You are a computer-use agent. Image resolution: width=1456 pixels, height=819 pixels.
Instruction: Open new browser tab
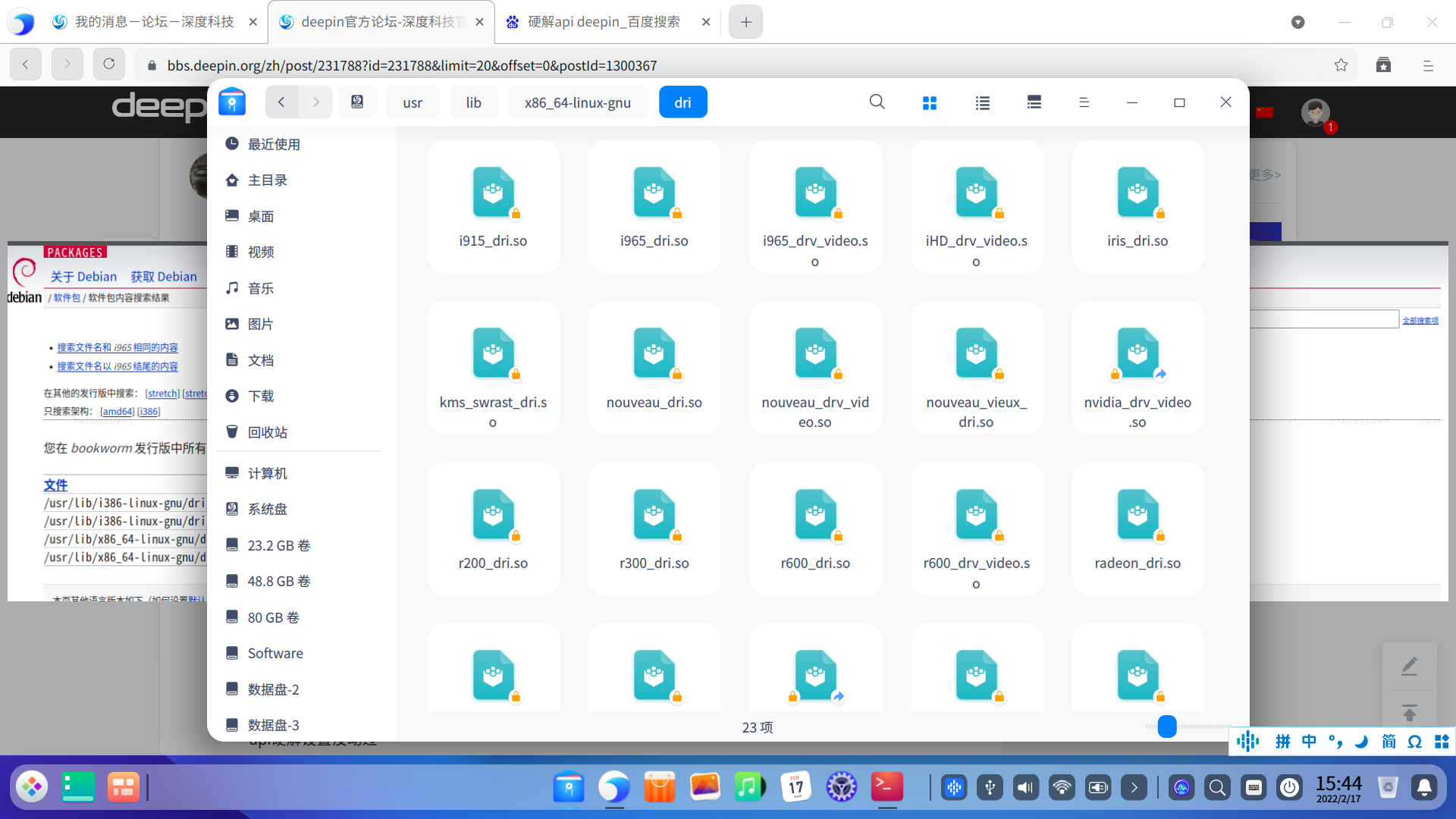(745, 22)
